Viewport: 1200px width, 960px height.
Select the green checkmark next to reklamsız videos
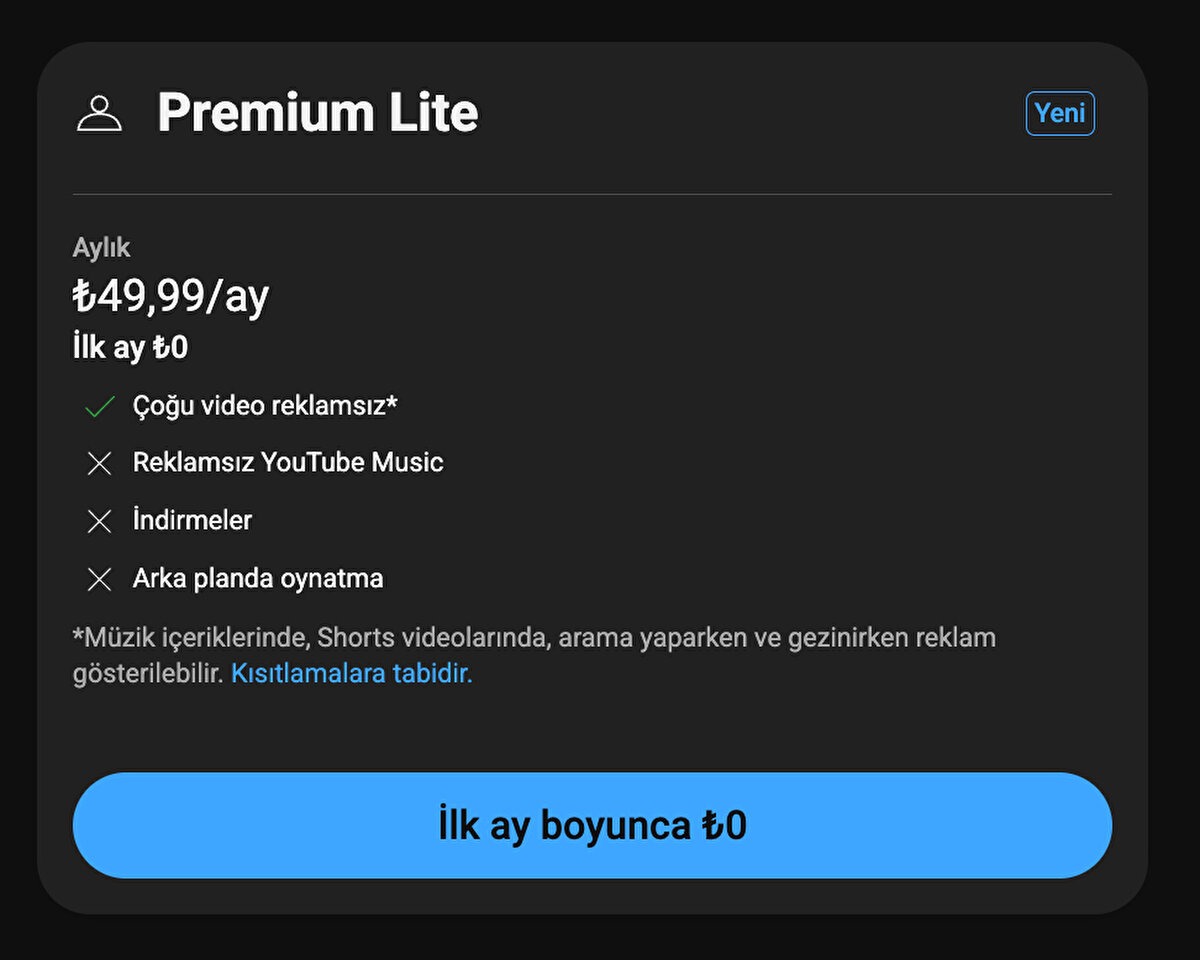pos(99,406)
